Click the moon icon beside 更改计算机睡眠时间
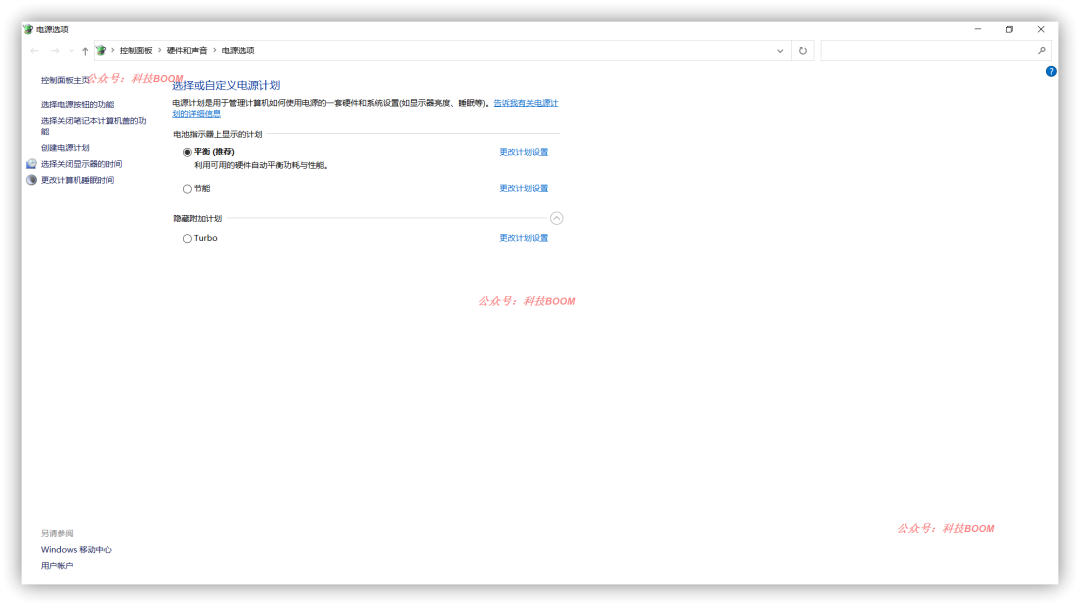This screenshot has width=1080, height=606. pos(31,180)
